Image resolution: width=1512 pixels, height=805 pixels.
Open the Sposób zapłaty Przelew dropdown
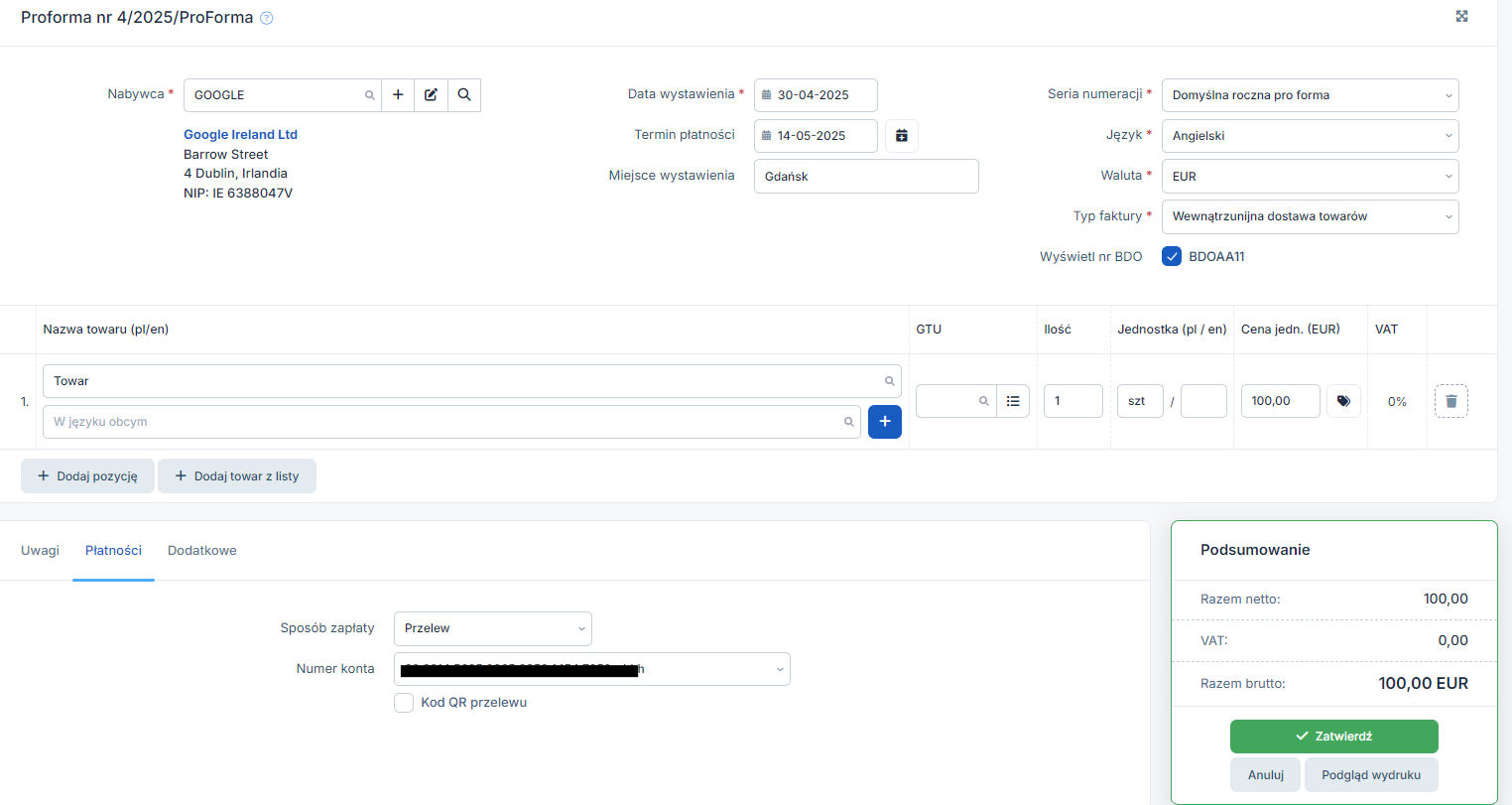click(x=492, y=628)
